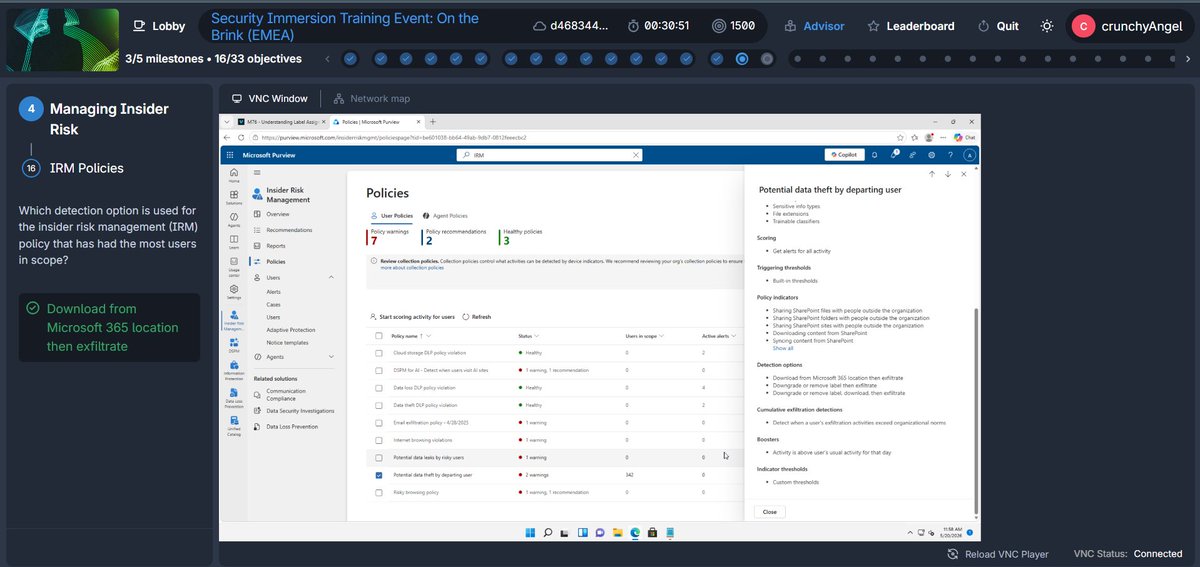Open the Lobby from the top bar
Viewport: 1200px width, 567px height.
(158, 26)
